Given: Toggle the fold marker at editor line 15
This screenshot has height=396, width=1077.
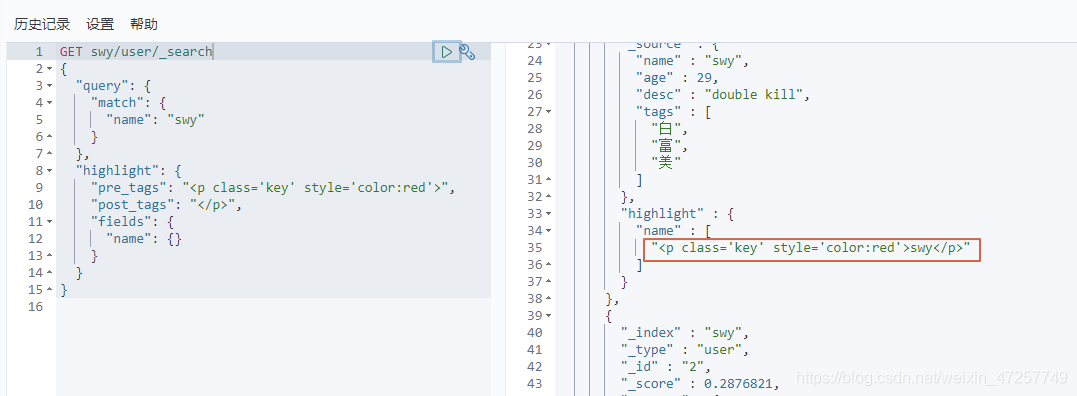Looking at the screenshot, I should tap(49, 290).
